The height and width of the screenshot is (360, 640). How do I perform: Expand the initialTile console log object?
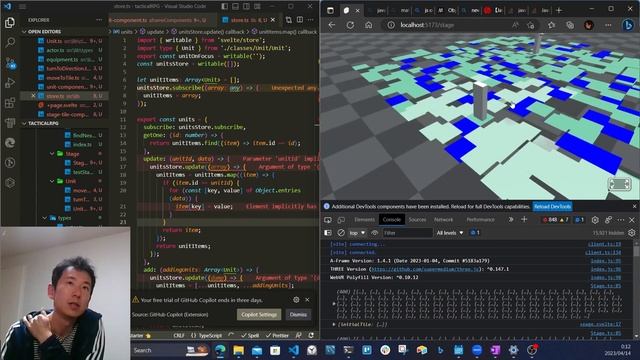tap(334, 324)
